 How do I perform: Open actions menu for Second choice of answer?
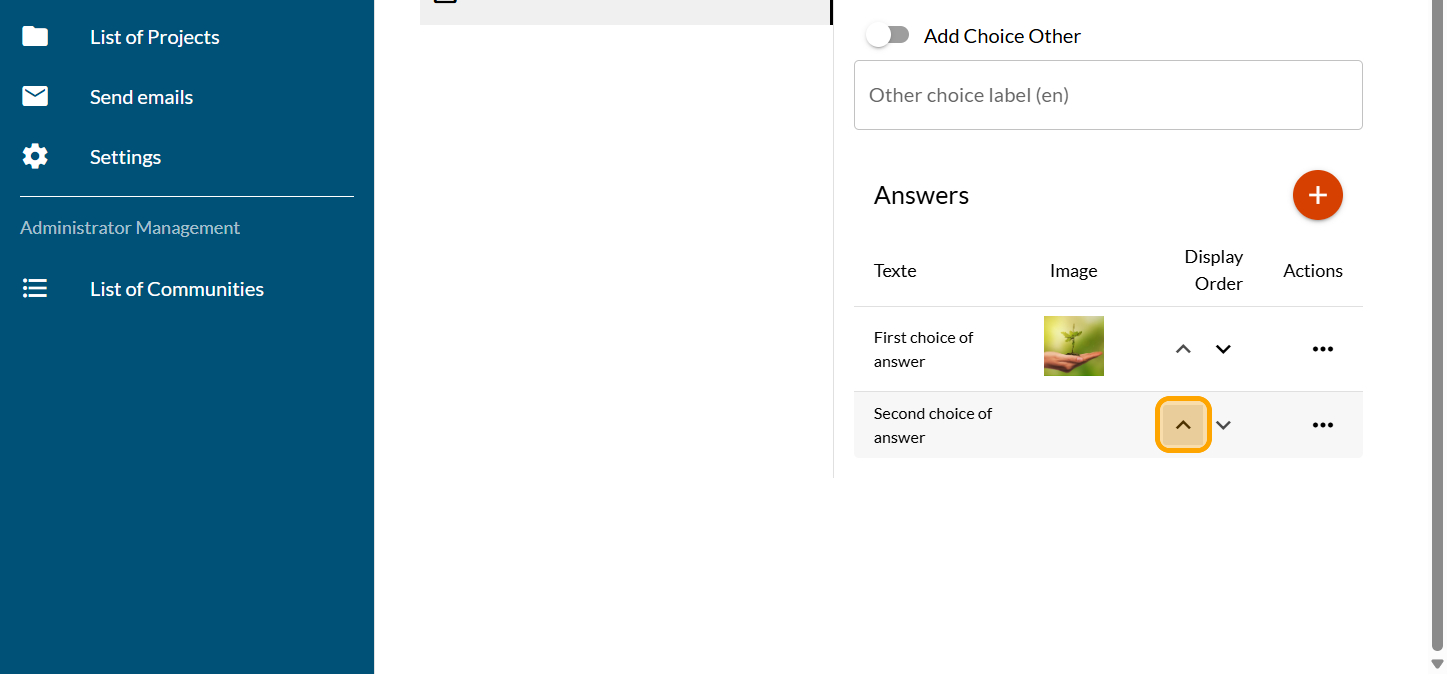point(1322,425)
